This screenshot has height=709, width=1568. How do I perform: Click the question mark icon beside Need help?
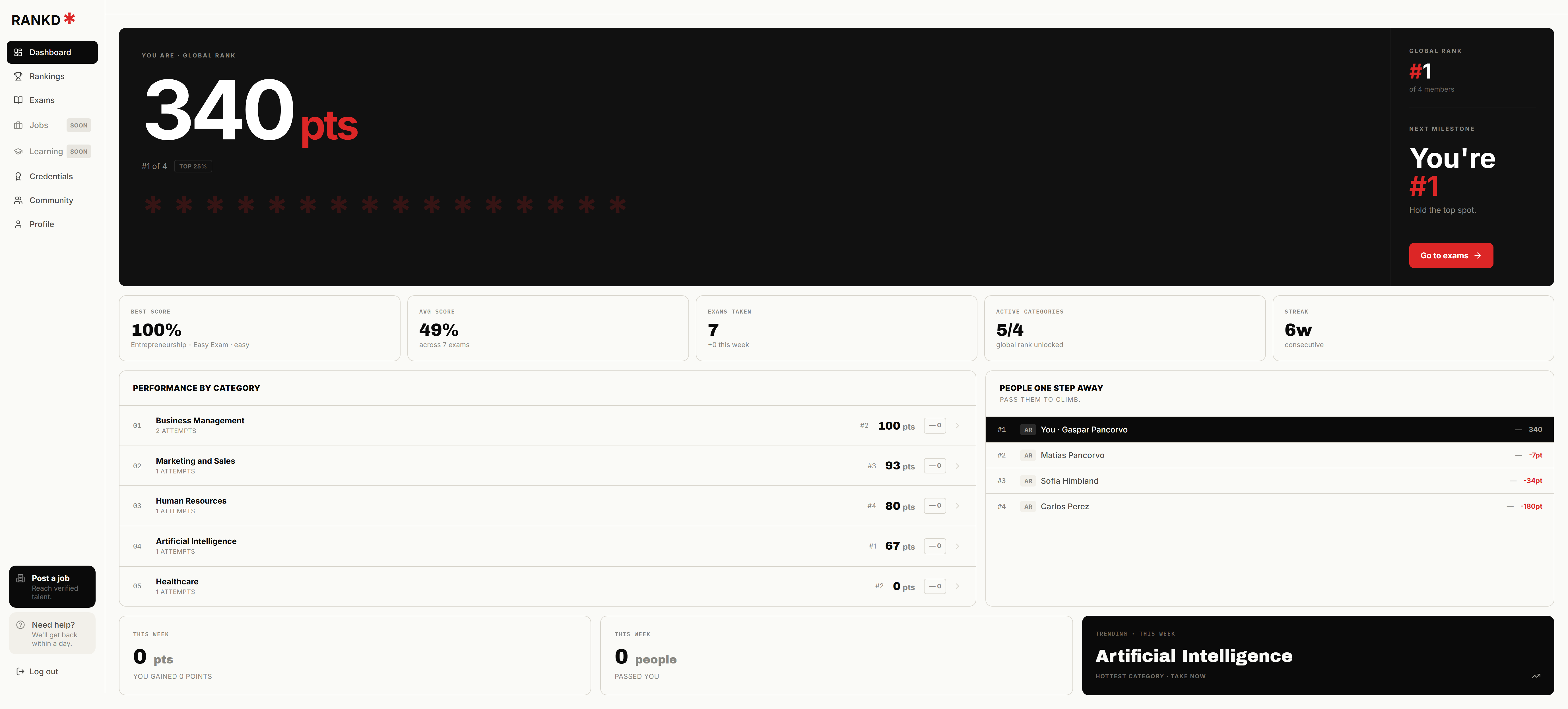[x=21, y=625]
